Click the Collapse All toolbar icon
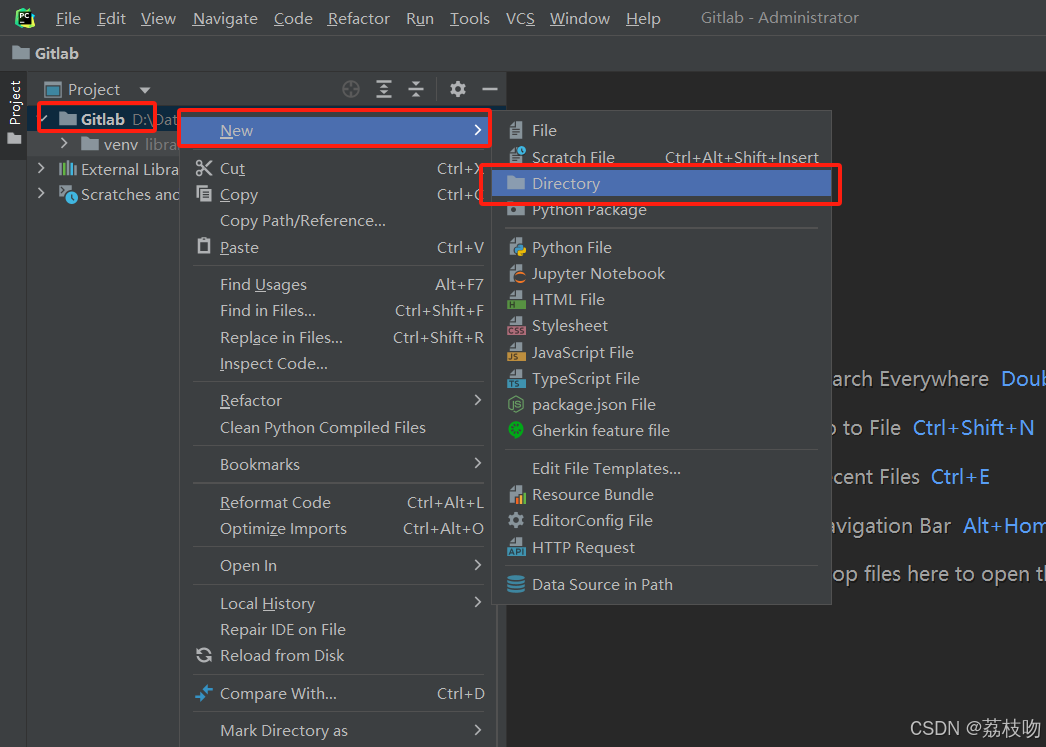 (x=416, y=89)
